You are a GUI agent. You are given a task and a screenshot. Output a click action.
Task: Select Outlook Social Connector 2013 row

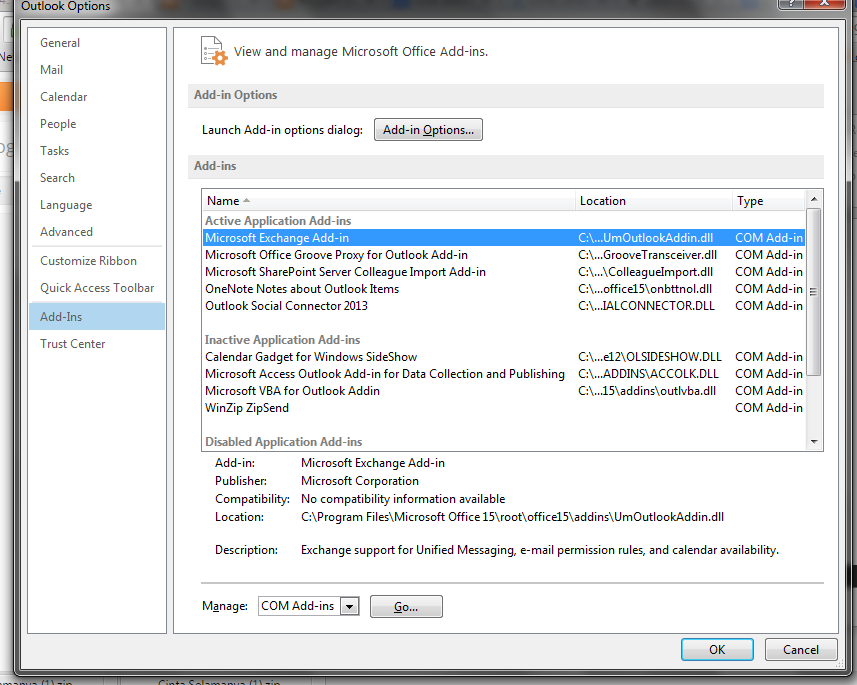pyautogui.click(x=503, y=306)
